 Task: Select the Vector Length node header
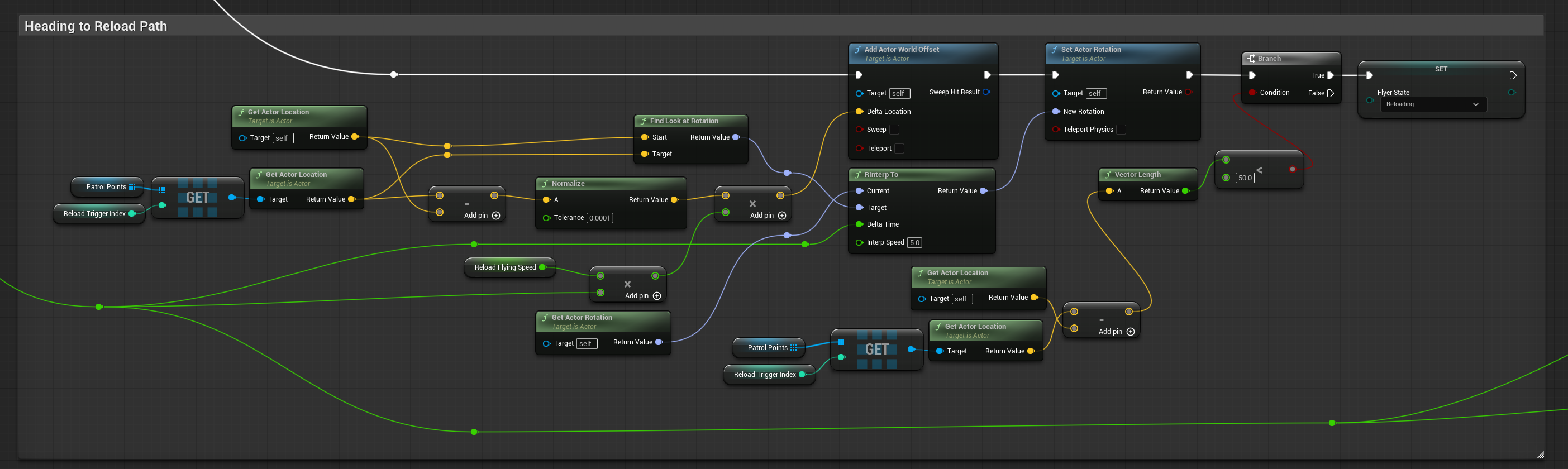click(x=1147, y=175)
